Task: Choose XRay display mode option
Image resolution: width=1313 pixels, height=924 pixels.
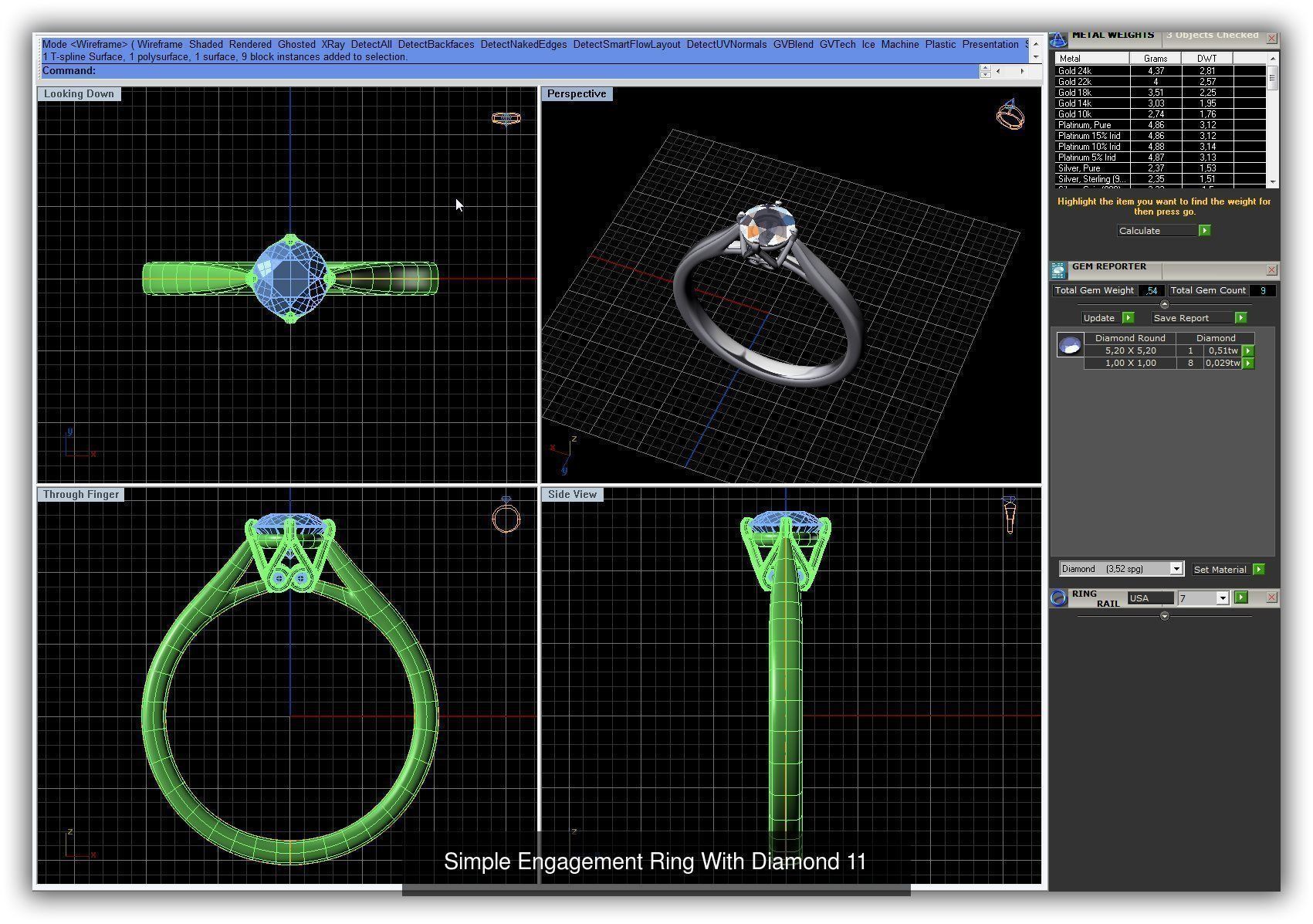Action: tap(333, 45)
